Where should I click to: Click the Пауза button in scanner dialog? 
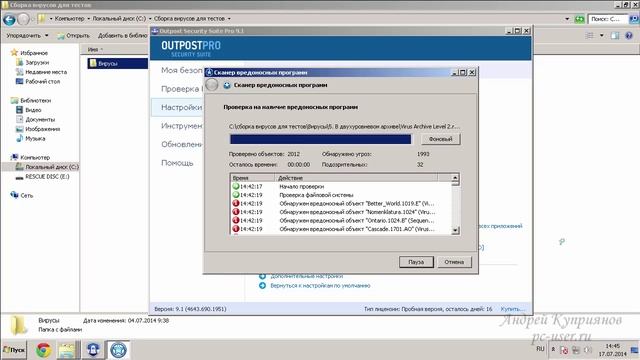pos(416,262)
